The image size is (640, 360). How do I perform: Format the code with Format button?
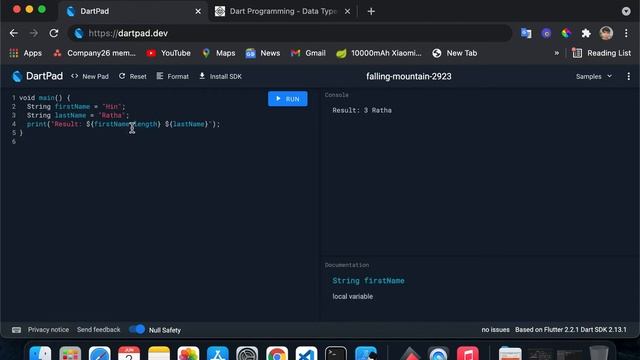(x=173, y=76)
